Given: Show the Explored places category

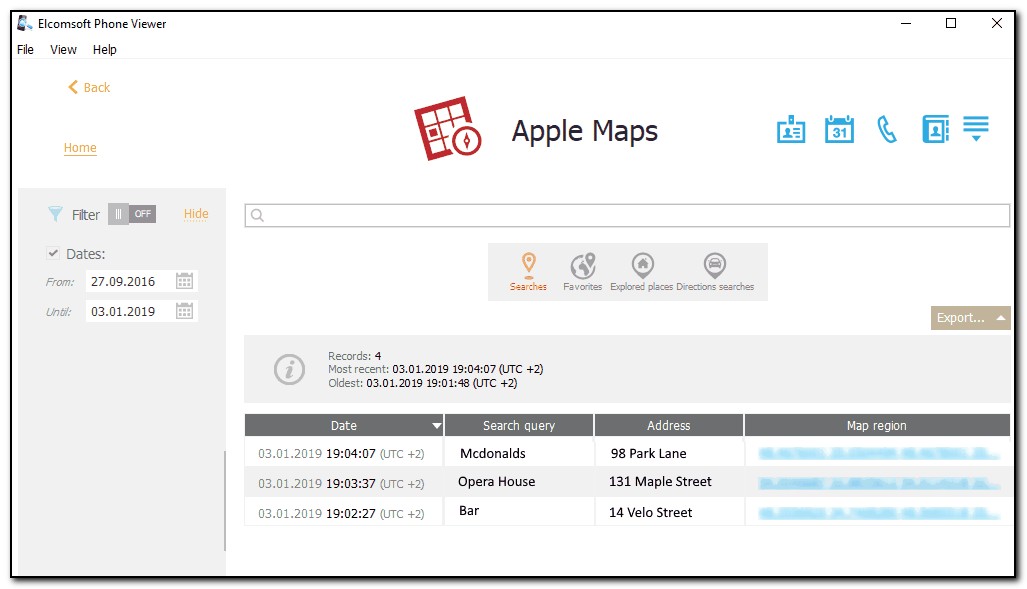Looking at the screenshot, I should [x=642, y=272].
